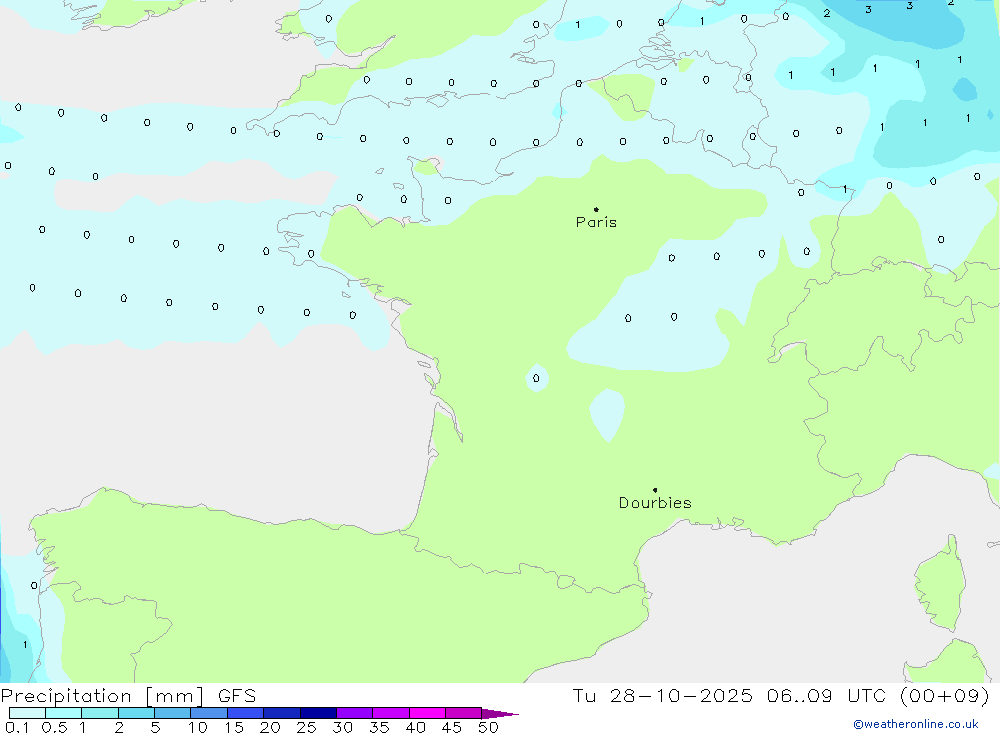Click the legend scale label '30'
The height and width of the screenshot is (733, 1000).
[342, 727]
